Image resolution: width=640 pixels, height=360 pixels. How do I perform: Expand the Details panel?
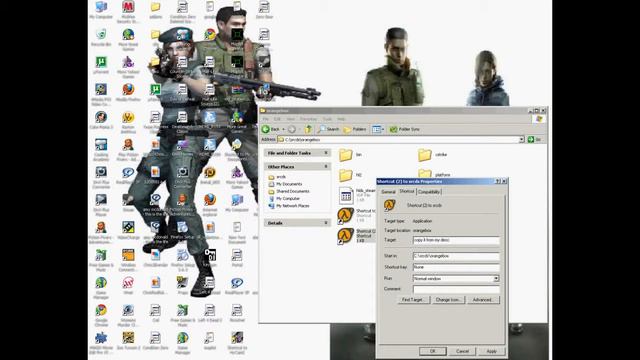[326, 223]
